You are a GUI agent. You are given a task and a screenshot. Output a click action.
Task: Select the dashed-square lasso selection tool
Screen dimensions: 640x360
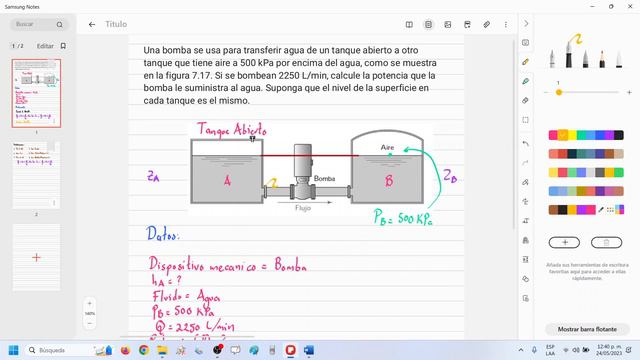point(526,120)
